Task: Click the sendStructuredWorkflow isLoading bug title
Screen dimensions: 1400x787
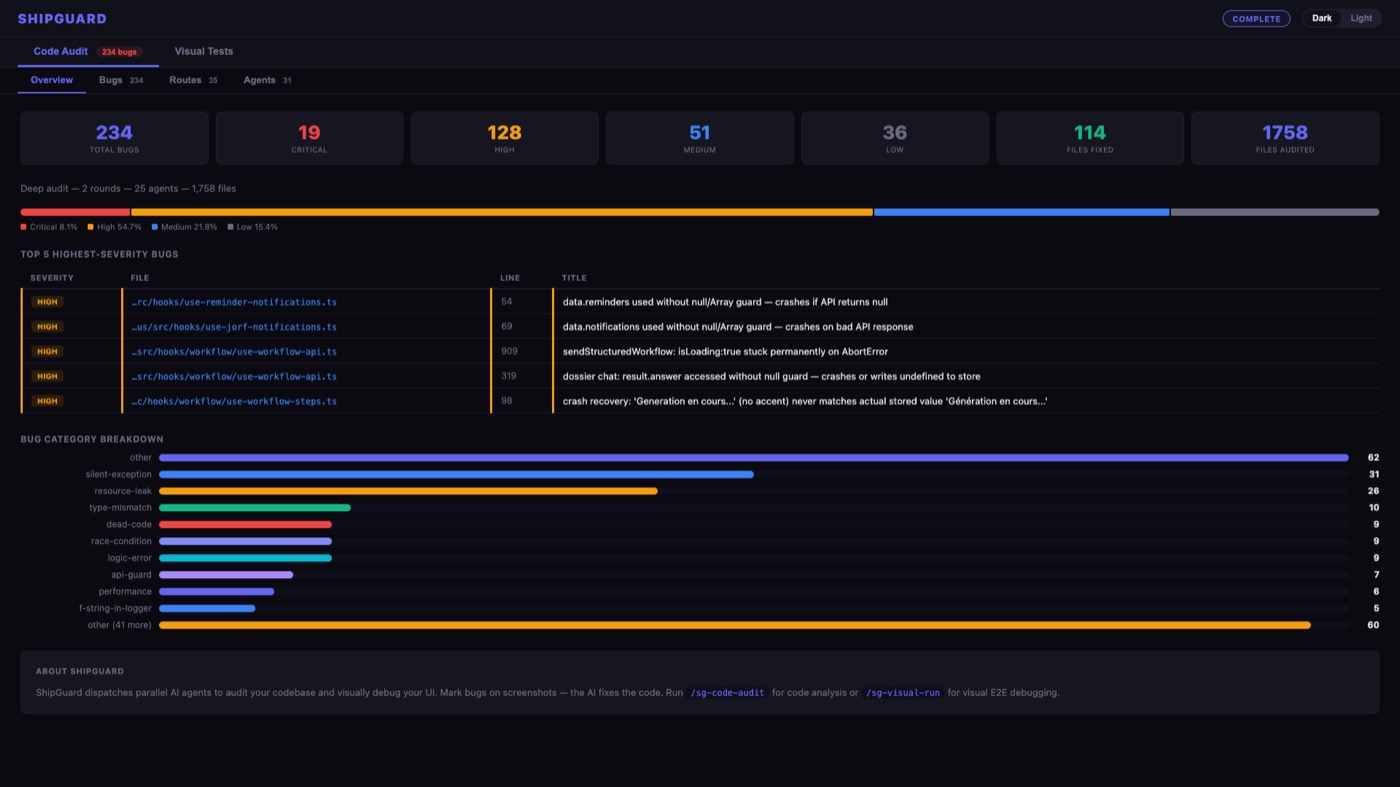Action: click(725, 352)
